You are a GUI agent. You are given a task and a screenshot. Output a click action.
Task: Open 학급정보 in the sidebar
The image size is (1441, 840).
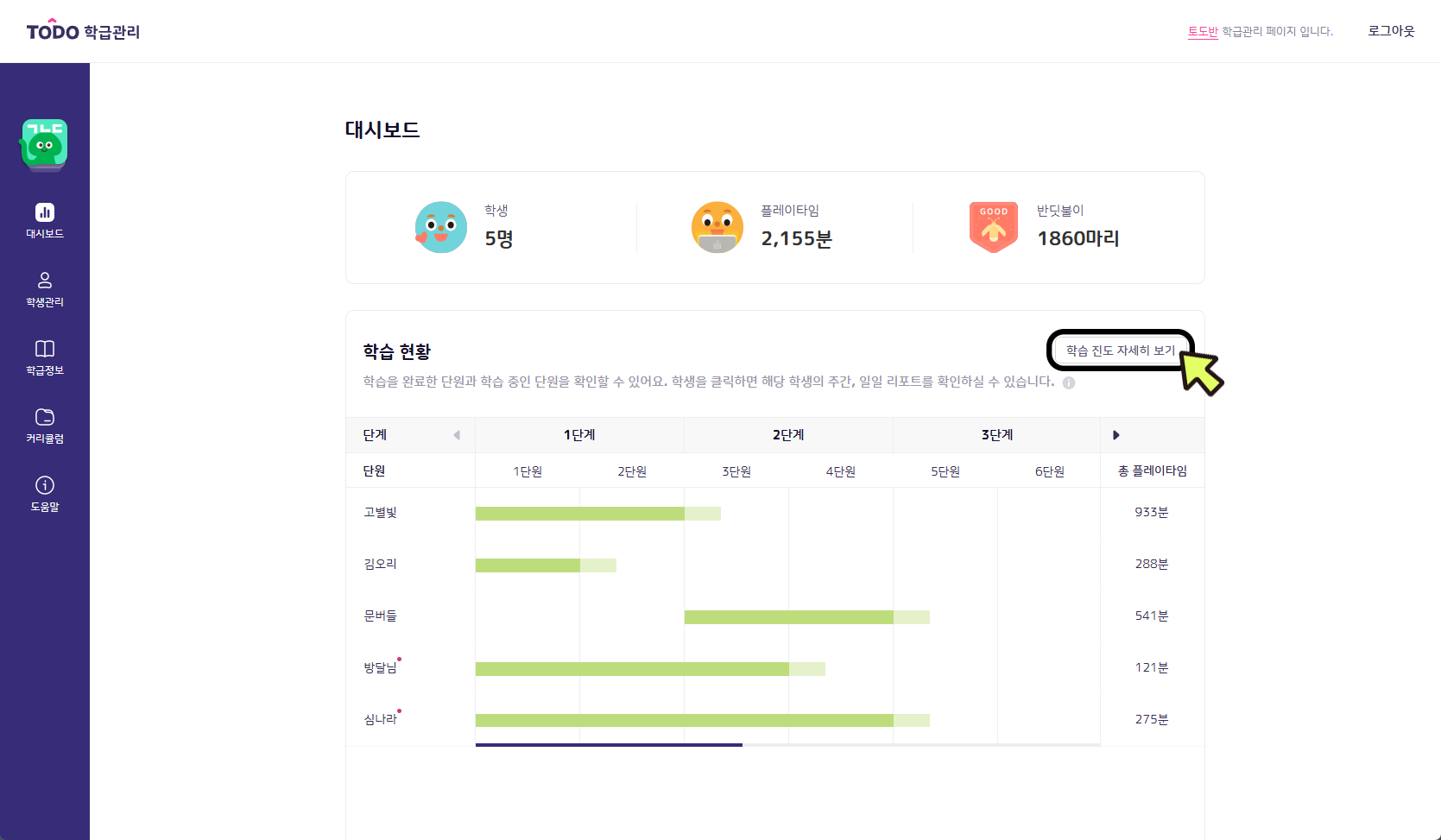(x=45, y=357)
